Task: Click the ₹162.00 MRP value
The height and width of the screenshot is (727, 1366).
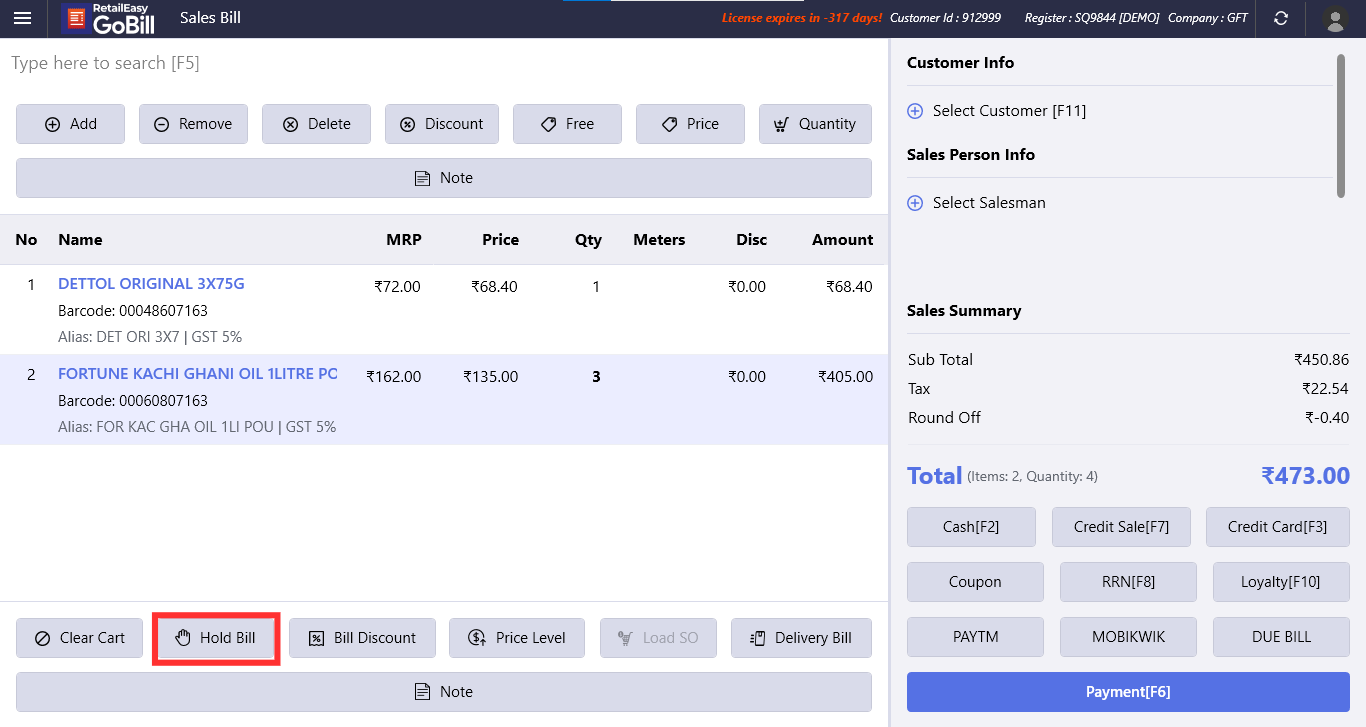Action: 394,377
